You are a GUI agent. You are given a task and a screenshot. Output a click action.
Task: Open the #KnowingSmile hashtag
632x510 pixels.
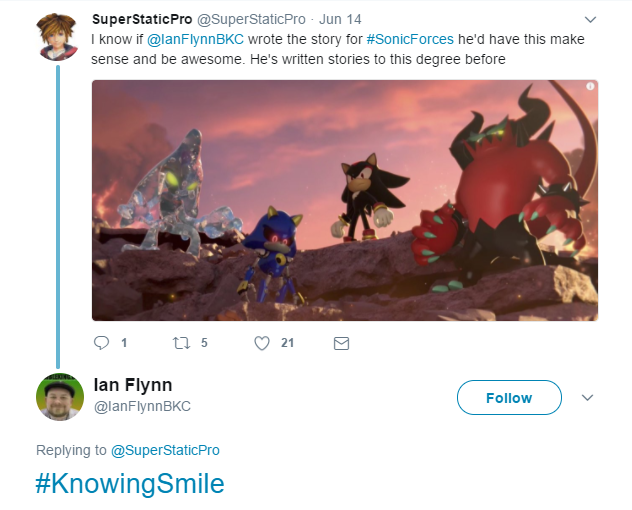point(130,483)
